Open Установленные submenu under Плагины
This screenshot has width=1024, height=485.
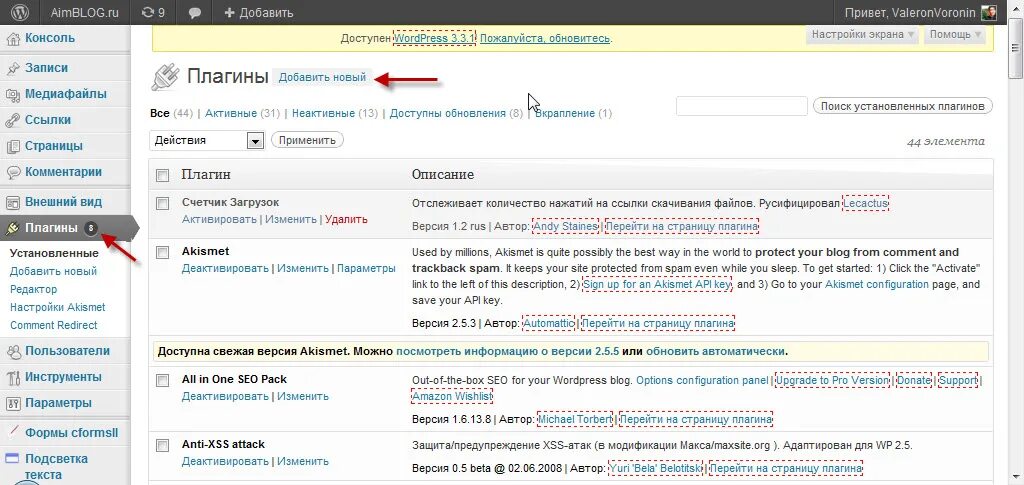click(x=54, y=253)
